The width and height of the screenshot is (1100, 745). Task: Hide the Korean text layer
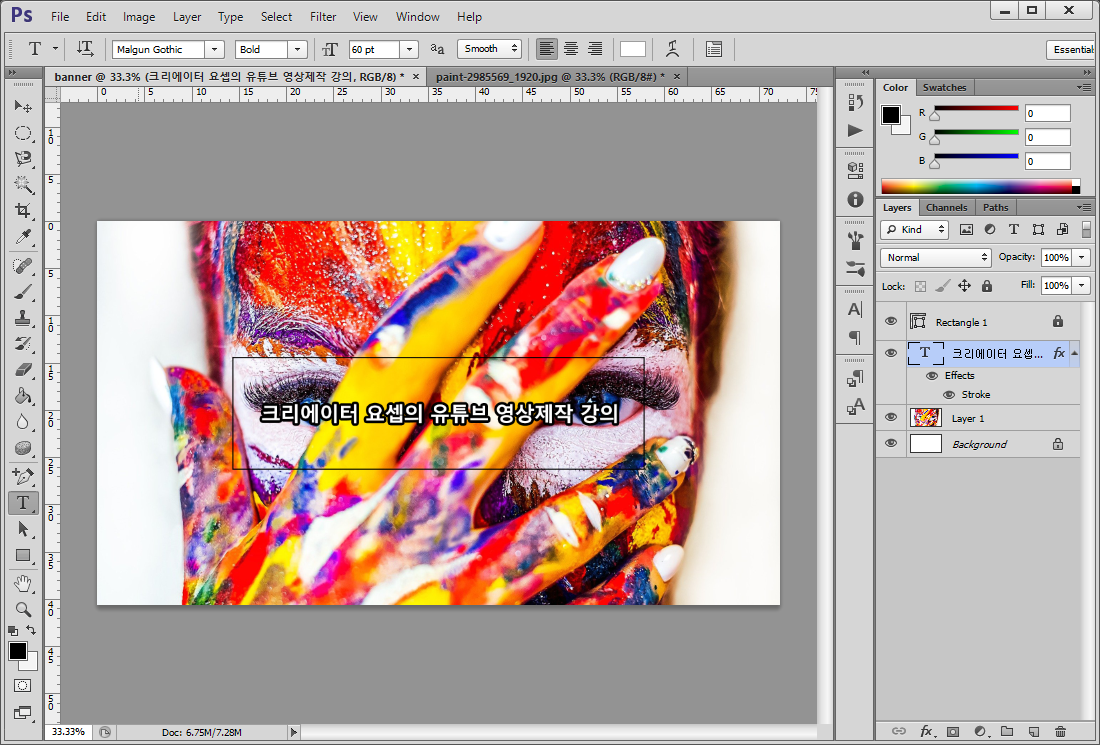[x=891, y=353]
